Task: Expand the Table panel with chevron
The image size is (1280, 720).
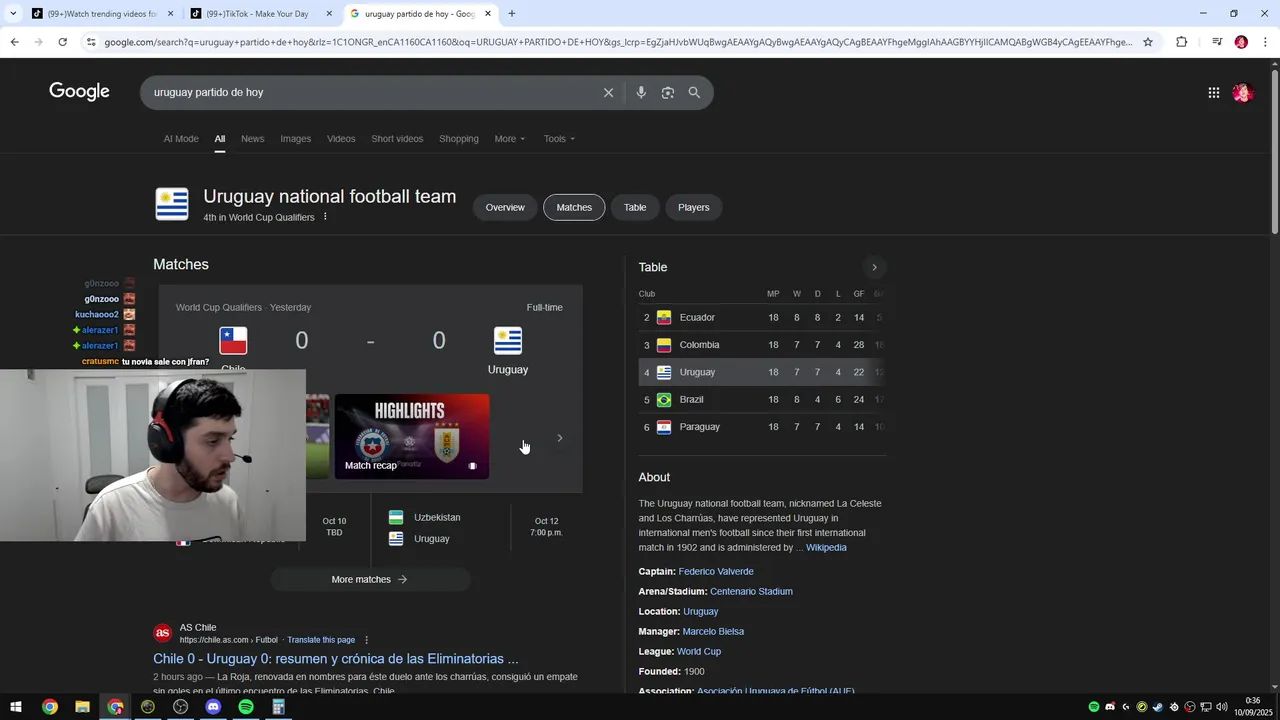Action: pos(874,267)
